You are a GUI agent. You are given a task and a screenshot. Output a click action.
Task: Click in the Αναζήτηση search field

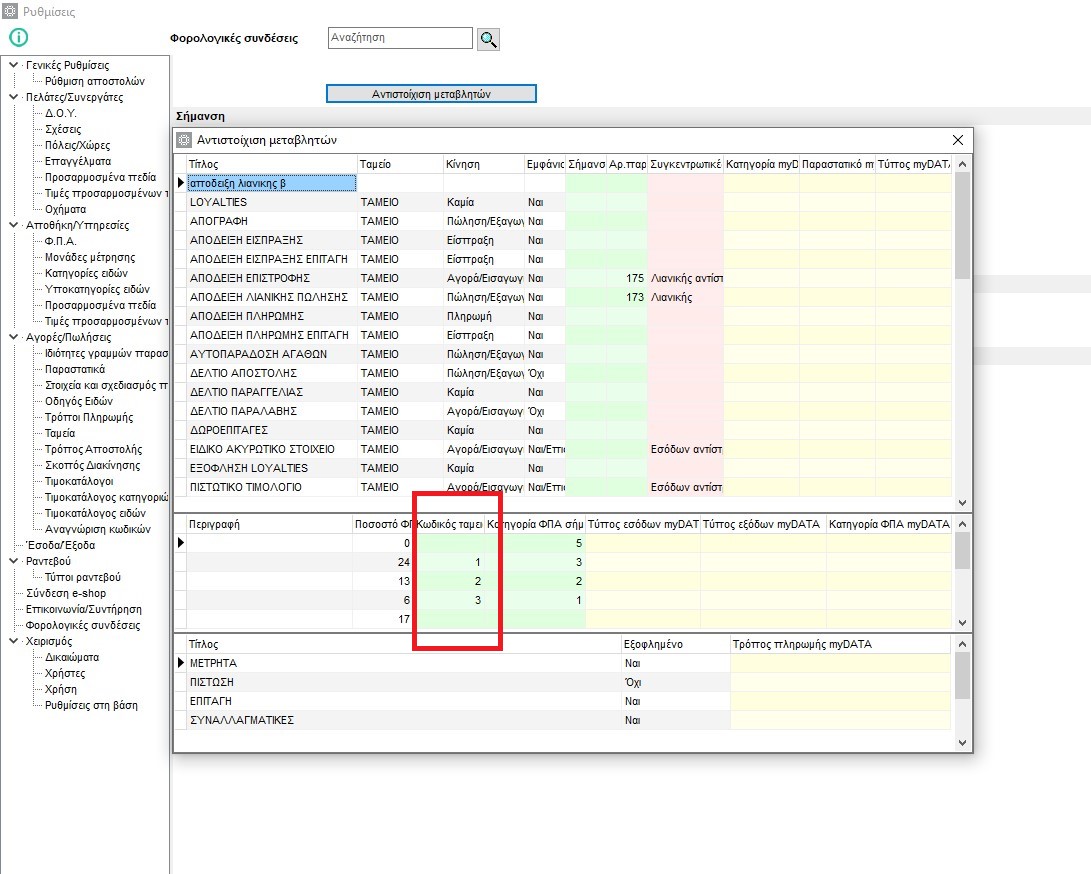click(400, 38)
